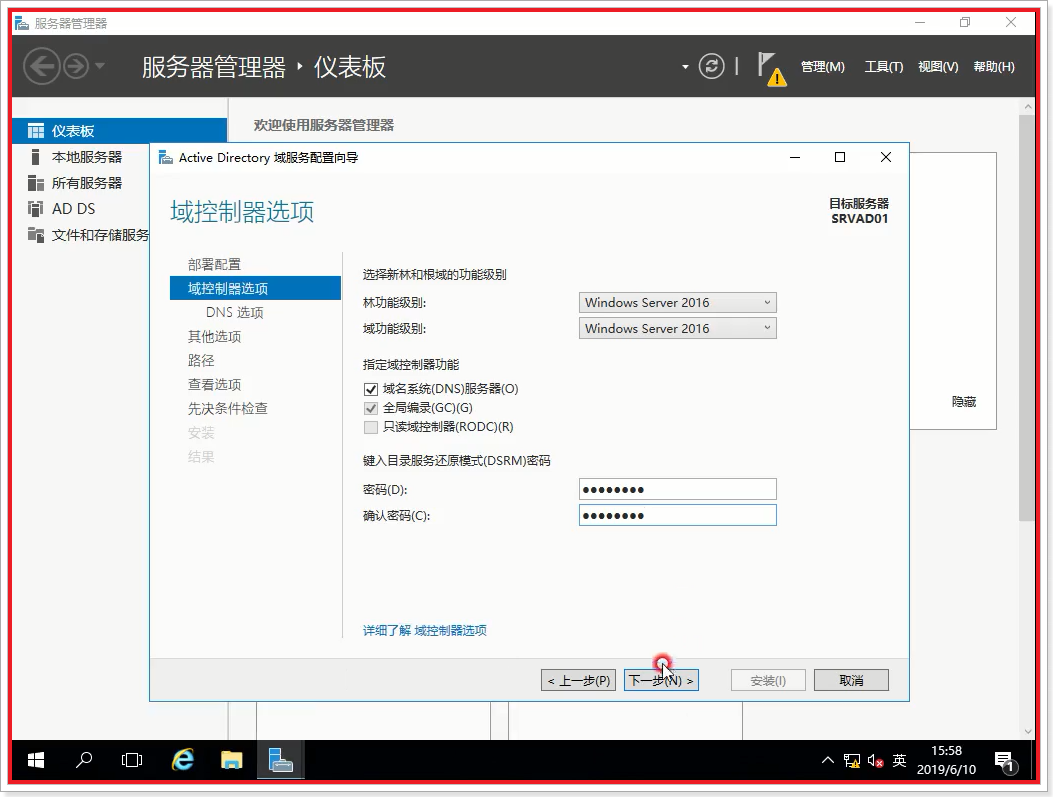Screen dimensions: 1053x797
Task: Click the 所有服务器 sidebar icon
Action: [36, 183]
